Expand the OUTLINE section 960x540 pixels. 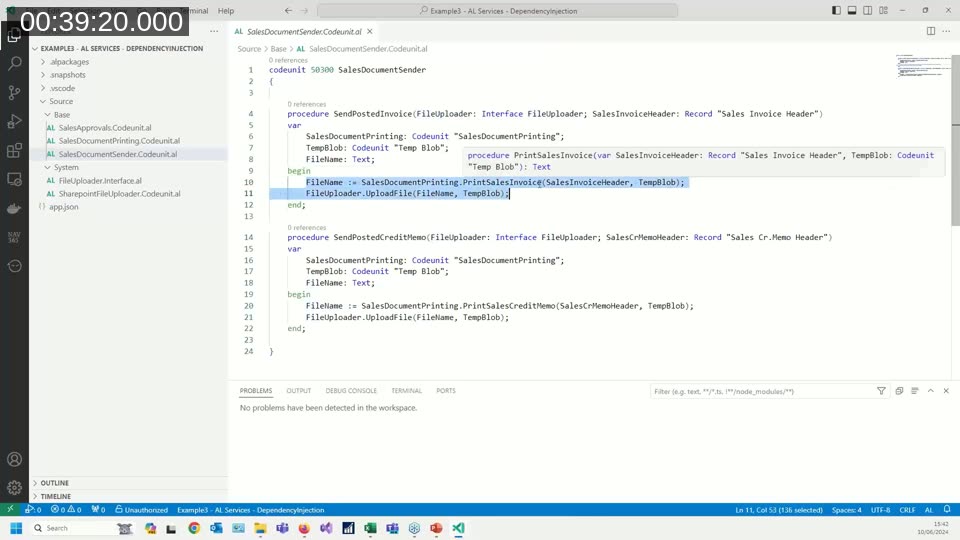coord(54,483)
